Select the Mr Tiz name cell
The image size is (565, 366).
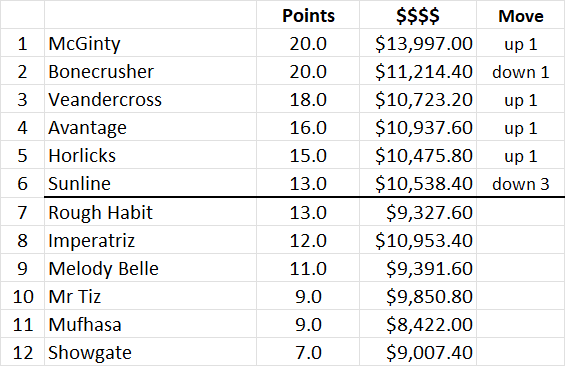pos(150,296)
